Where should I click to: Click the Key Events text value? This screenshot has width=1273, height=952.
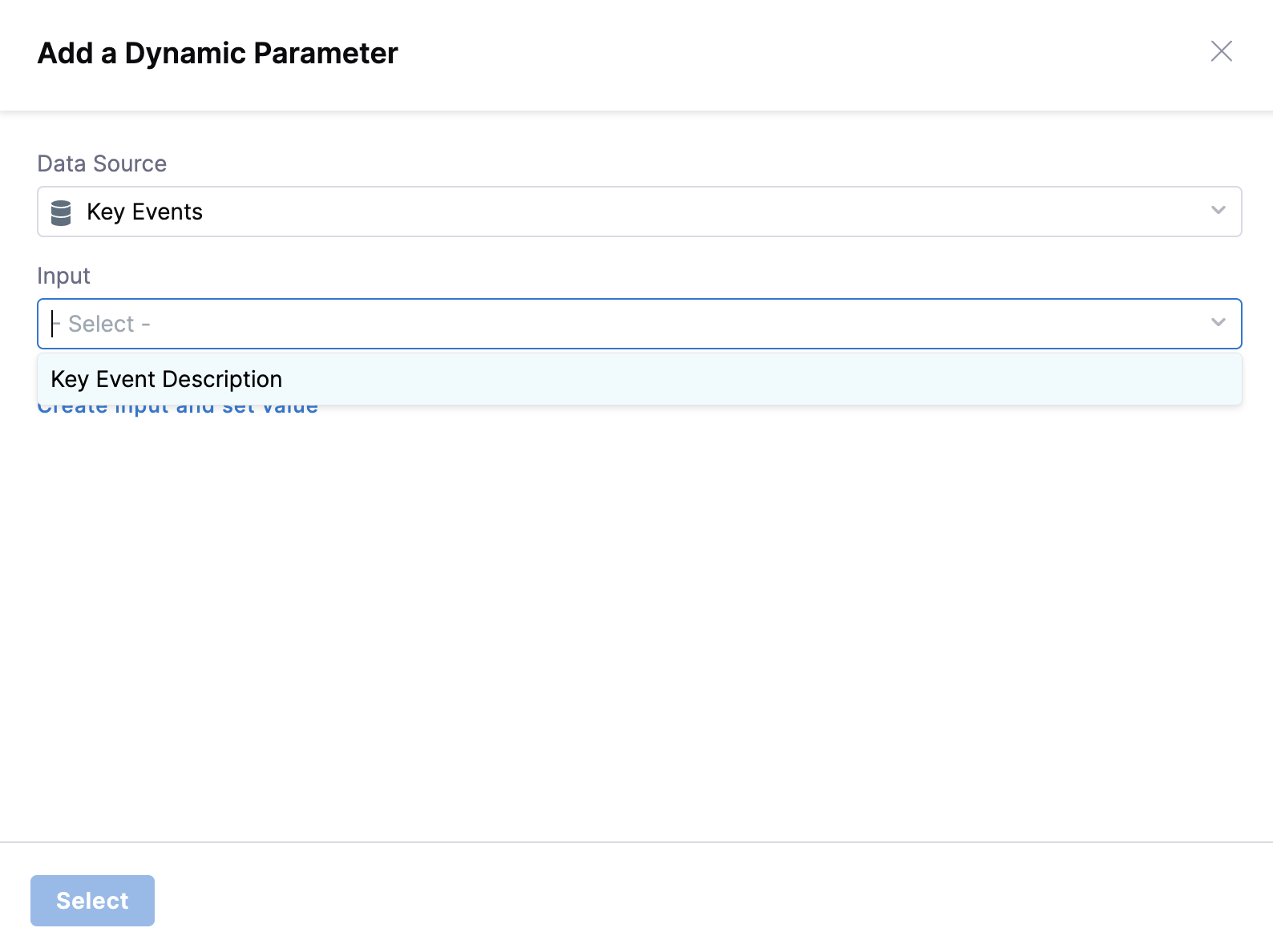tap(144, 212)
